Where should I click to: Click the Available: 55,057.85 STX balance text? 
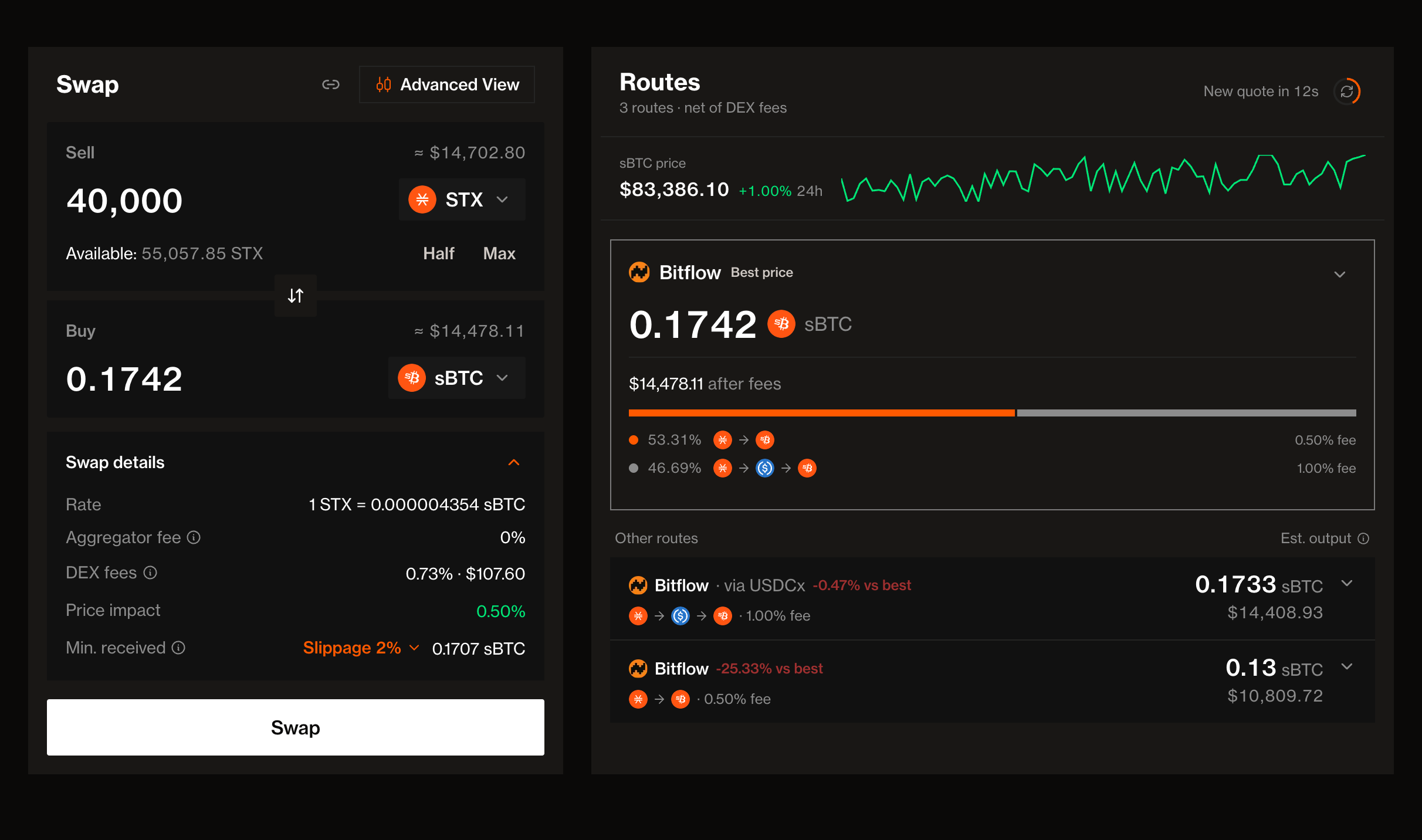(164, 253)
